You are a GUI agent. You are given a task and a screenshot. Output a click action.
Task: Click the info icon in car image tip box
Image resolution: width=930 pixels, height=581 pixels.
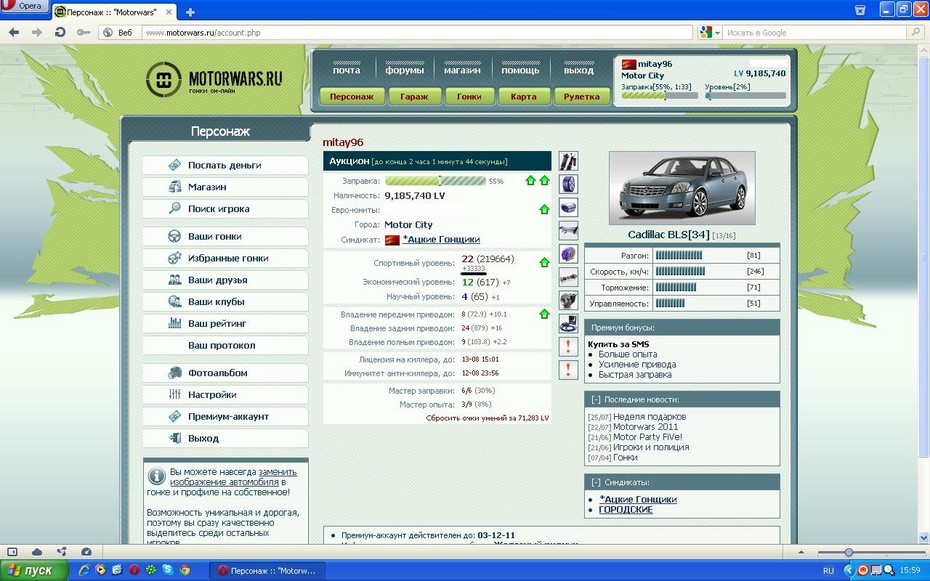tap(157, 476)
